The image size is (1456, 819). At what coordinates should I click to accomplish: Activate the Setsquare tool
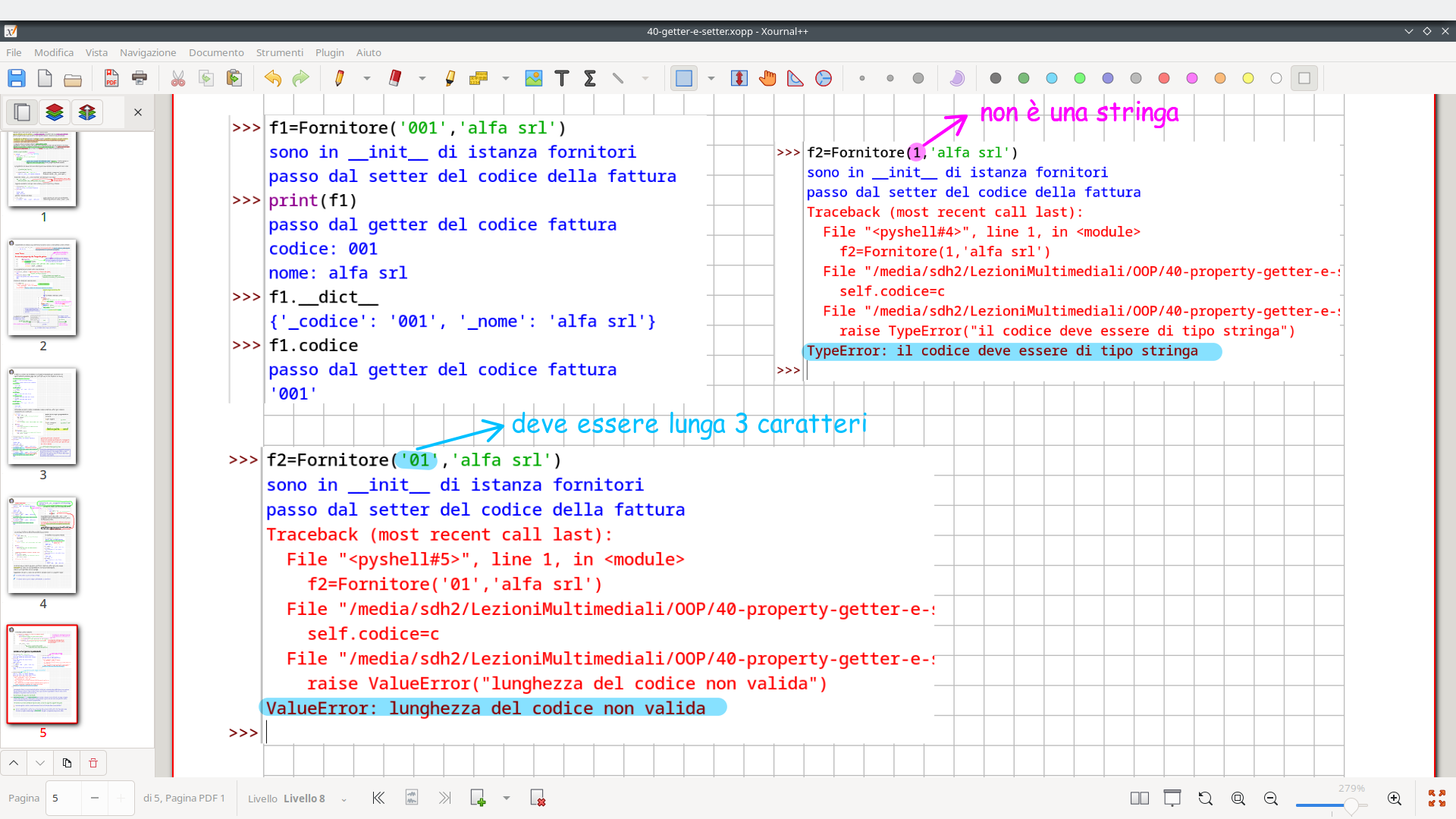point(795,78)
